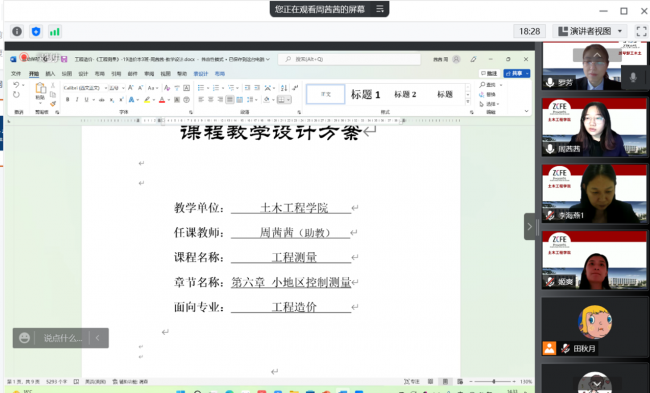Increase font size with the larger A
Viewport: 650px width, 393px height.
tap(131, 87)
